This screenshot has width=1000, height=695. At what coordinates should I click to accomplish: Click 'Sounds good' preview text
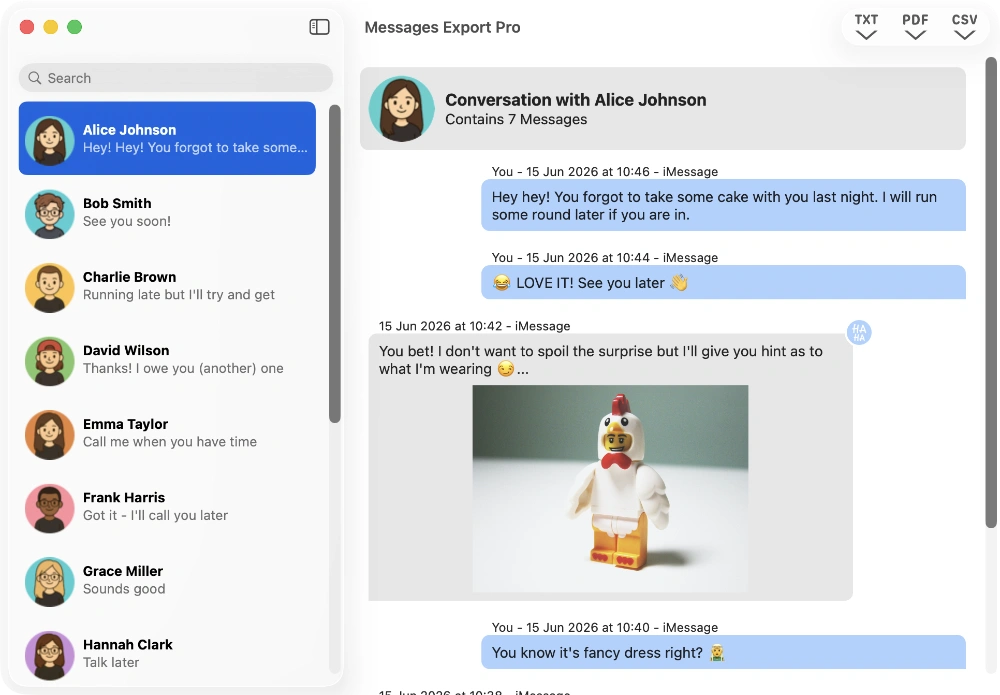pyautogui.click(x=124, y=589)
